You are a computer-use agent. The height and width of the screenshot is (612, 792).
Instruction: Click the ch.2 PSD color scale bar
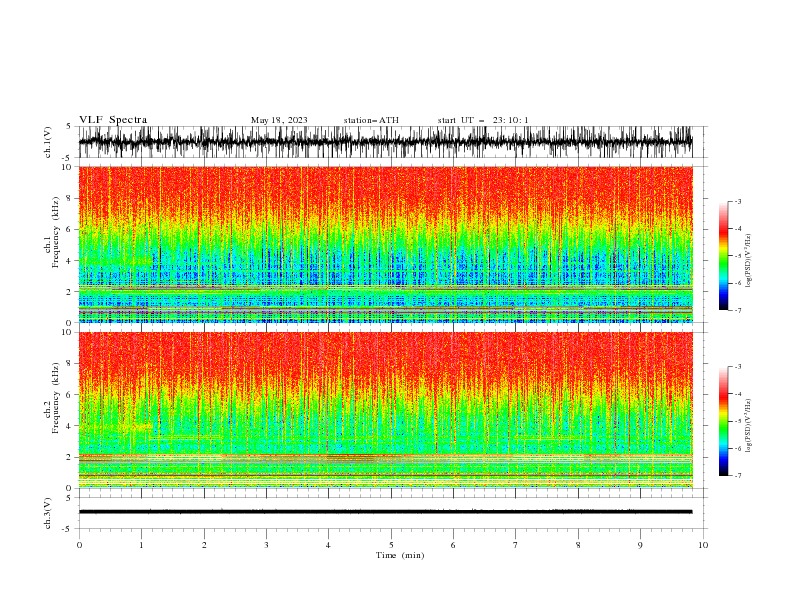(x=723, y=421)
